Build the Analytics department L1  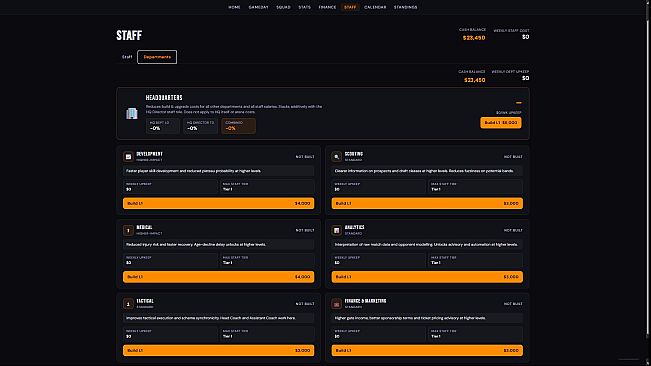(x=427, y=277)
